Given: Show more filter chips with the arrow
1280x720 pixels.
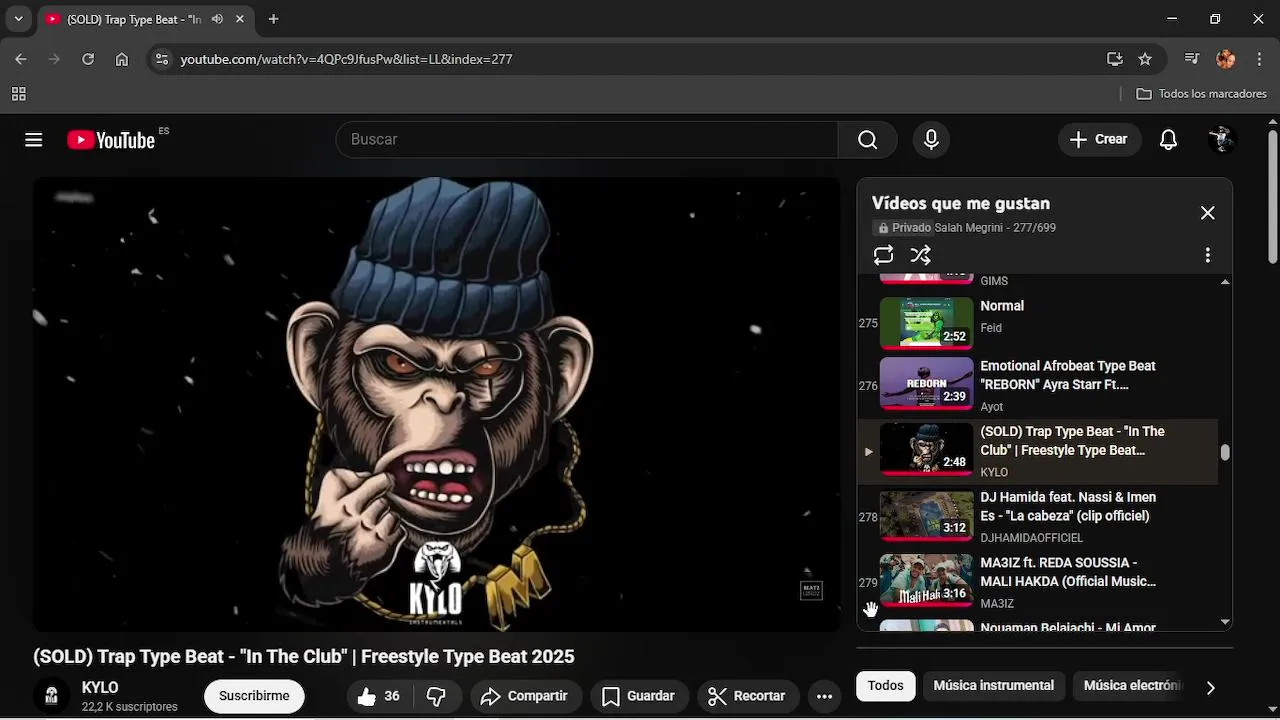Looking at the screenshot, I should pos(1210,687).
